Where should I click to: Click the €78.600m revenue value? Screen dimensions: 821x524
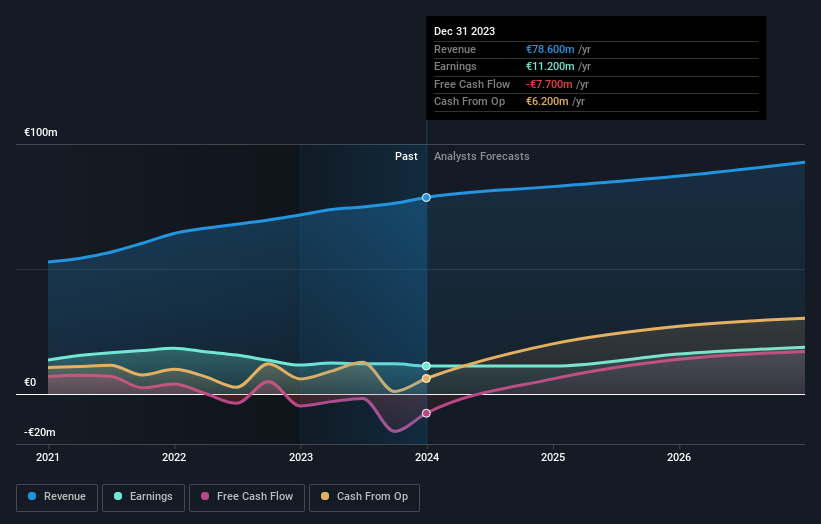(550, 49)
